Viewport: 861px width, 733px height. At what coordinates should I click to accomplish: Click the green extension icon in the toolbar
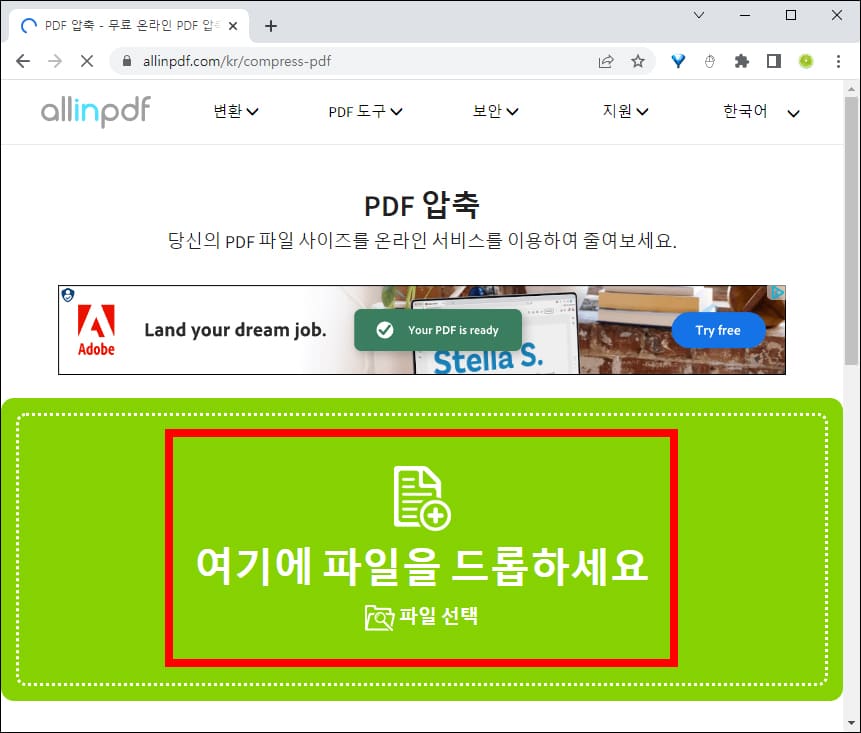pyautogui.click(x=805, y=61)
